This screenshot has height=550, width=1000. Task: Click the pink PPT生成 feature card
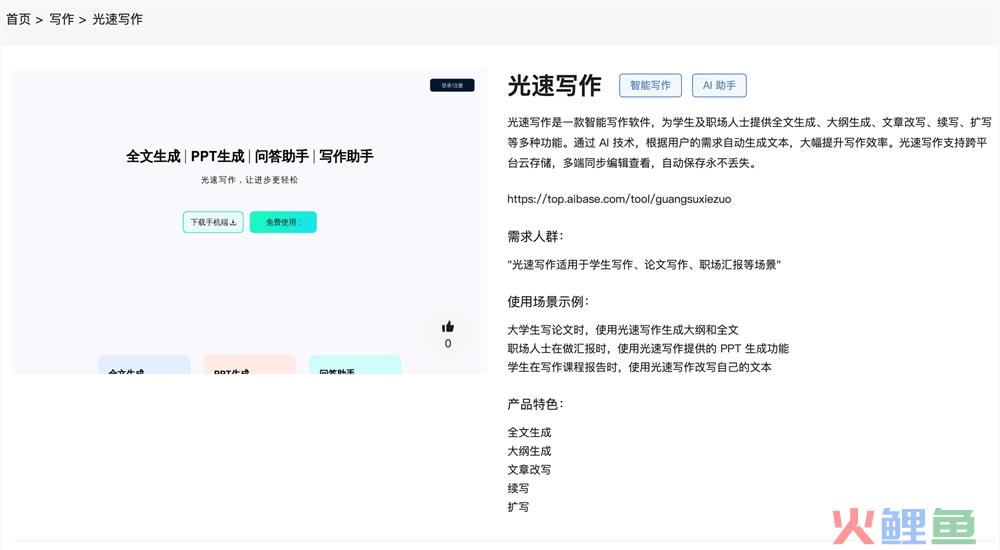pos(249,366)
